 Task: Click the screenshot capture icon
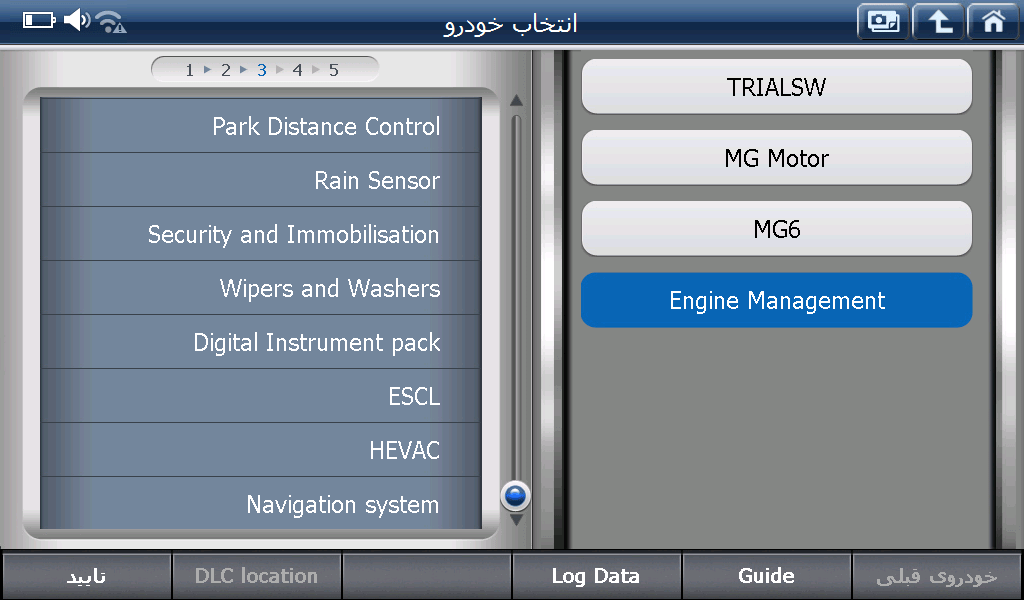[882, 22]
